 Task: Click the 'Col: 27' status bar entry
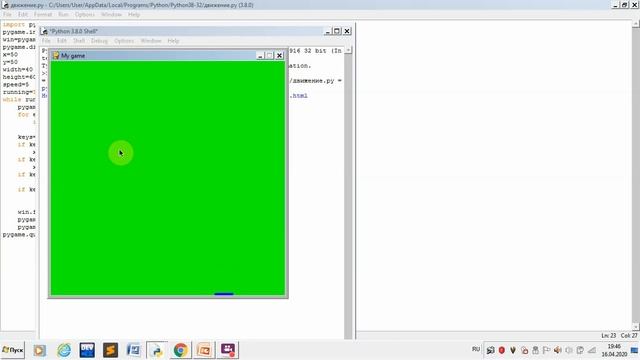(x=629, y=336)
